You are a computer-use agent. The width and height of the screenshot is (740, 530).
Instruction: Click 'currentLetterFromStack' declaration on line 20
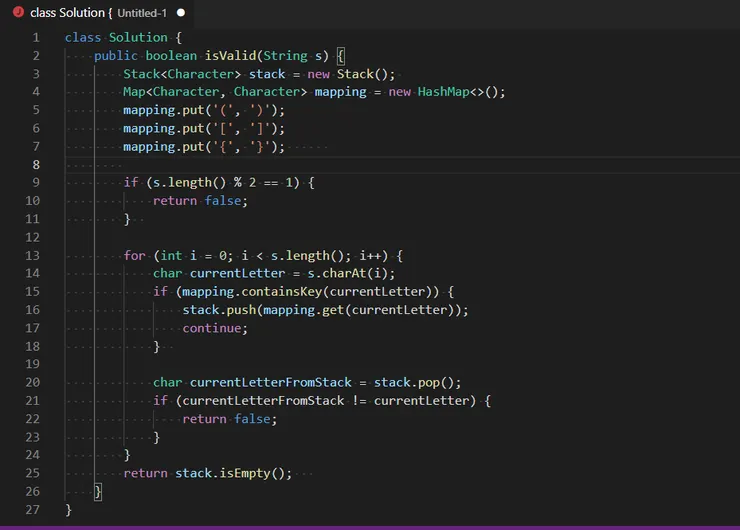coord(271,383)
